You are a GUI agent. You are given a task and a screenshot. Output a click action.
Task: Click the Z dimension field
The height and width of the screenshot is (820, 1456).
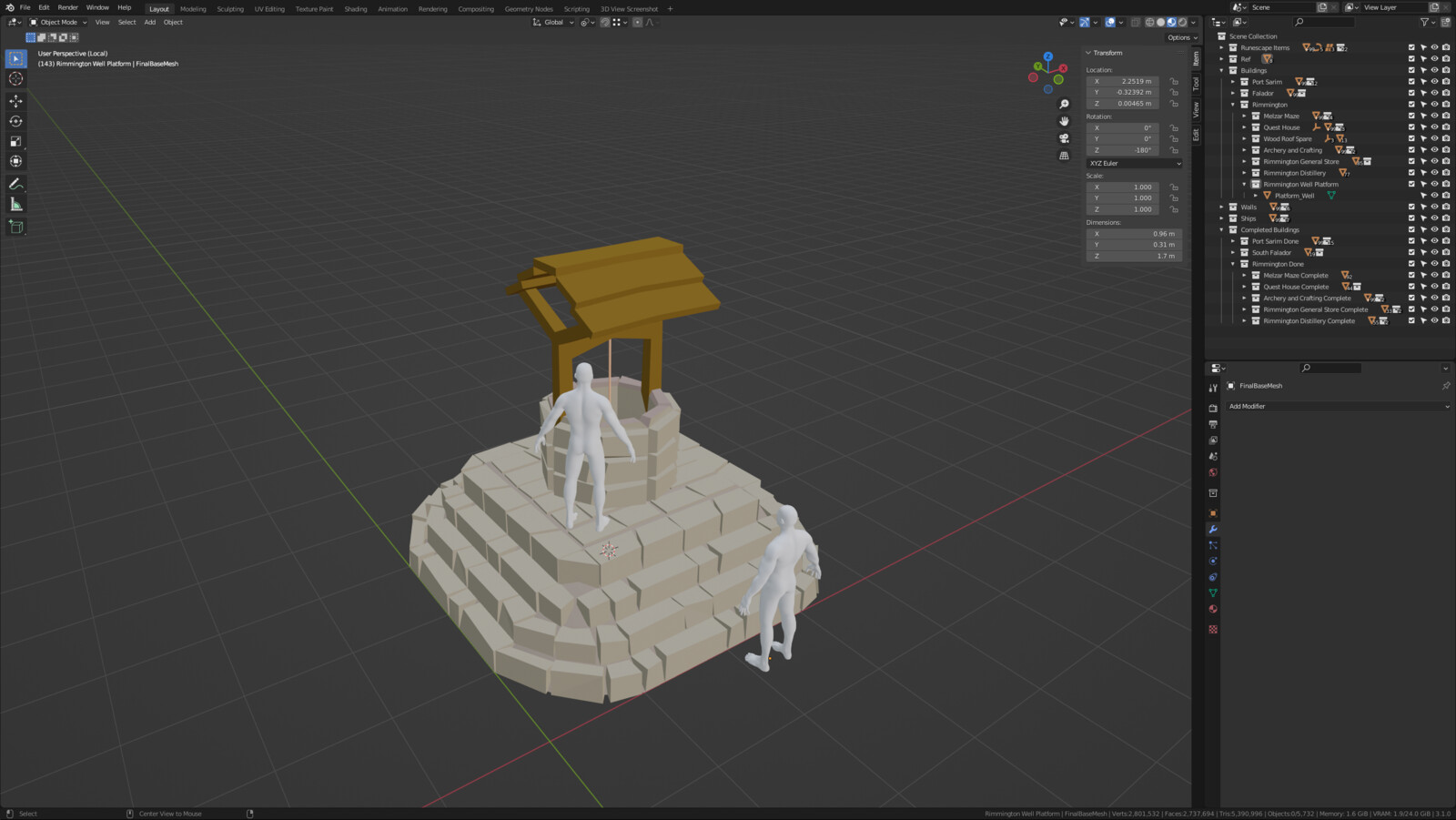1134,256
